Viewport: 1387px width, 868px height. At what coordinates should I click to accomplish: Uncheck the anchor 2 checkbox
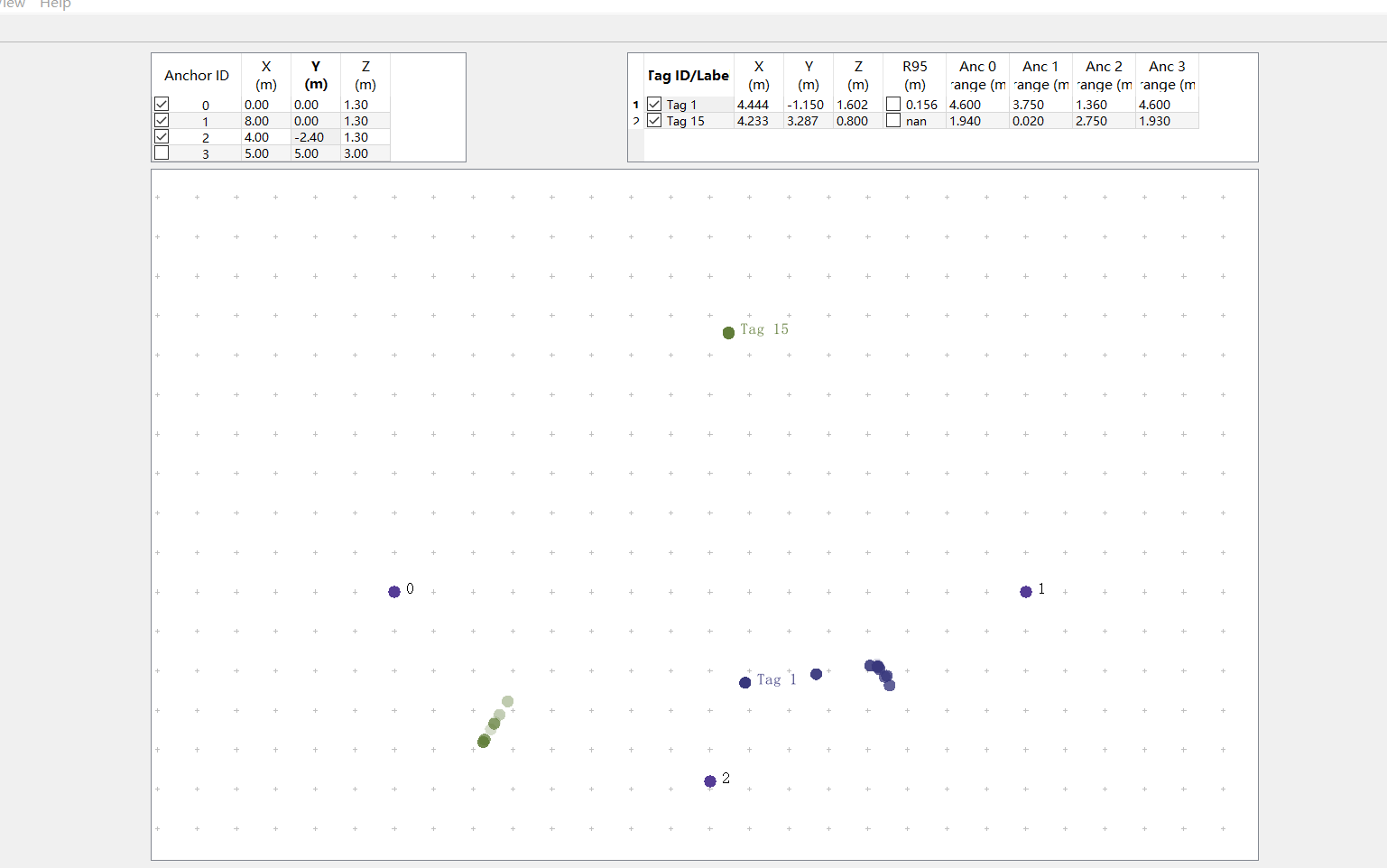click(162, 137)
